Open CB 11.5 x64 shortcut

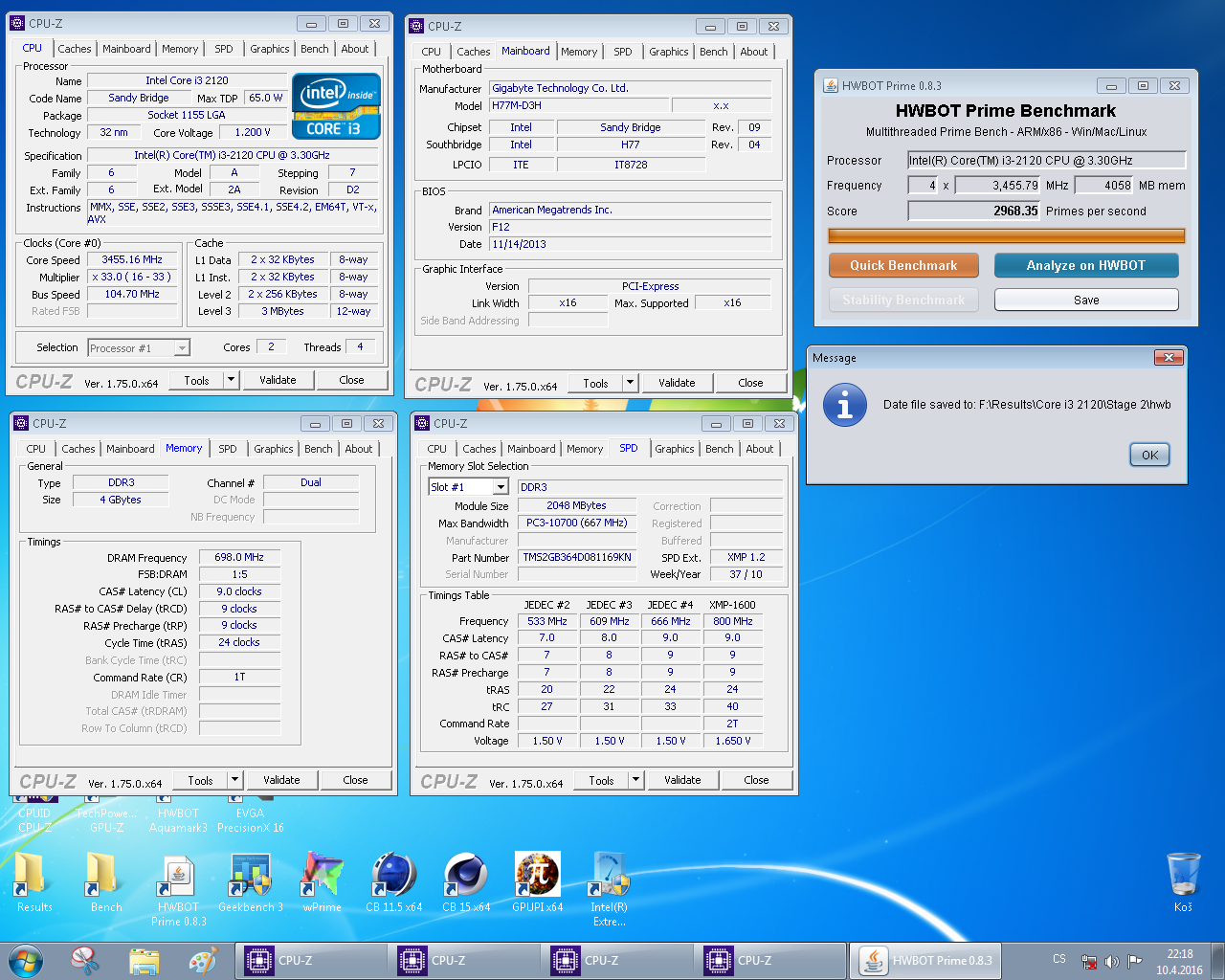pyautogui.click(x=393, y=882)
